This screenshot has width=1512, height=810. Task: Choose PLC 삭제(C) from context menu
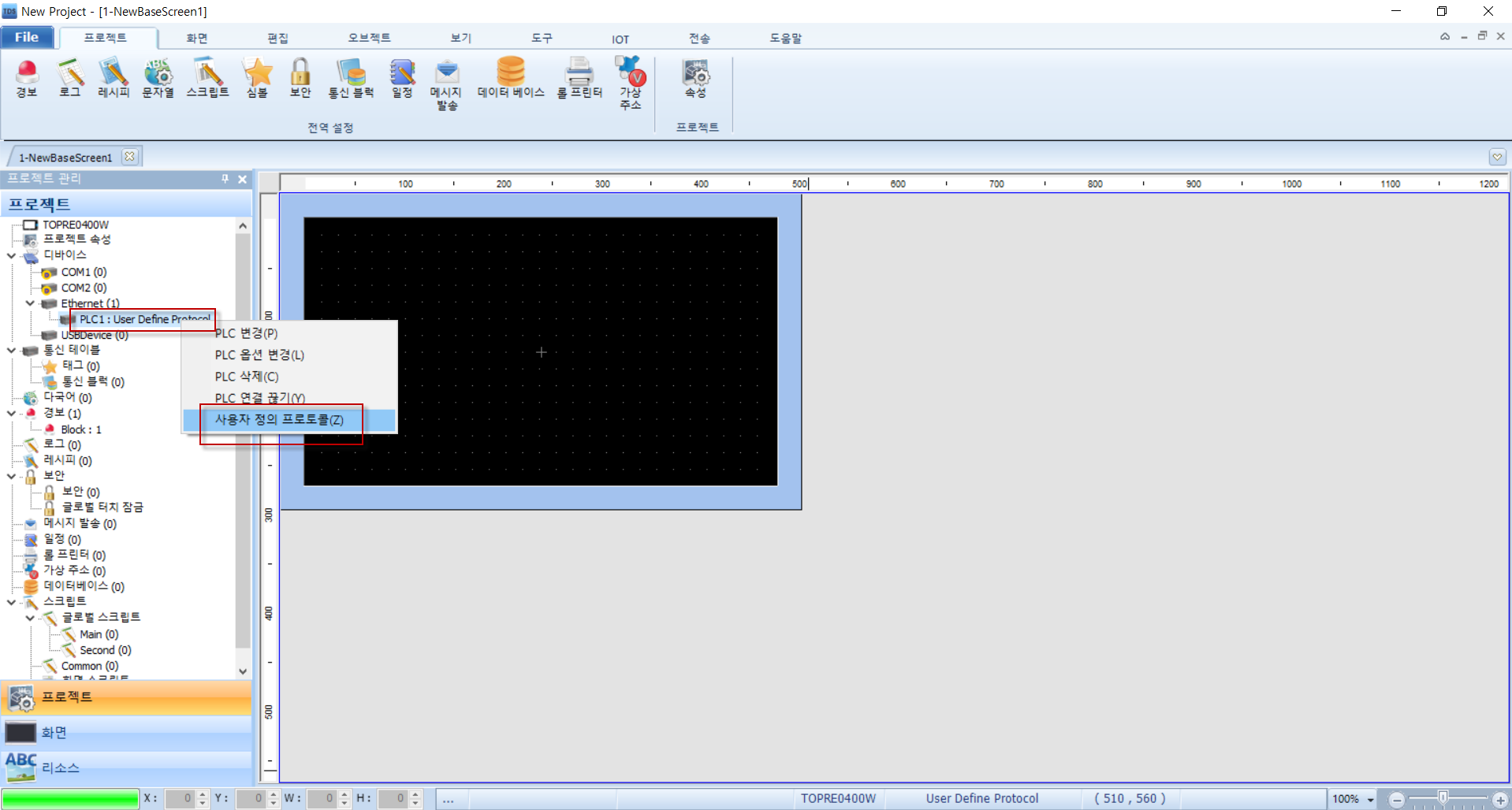click(289, 377)
